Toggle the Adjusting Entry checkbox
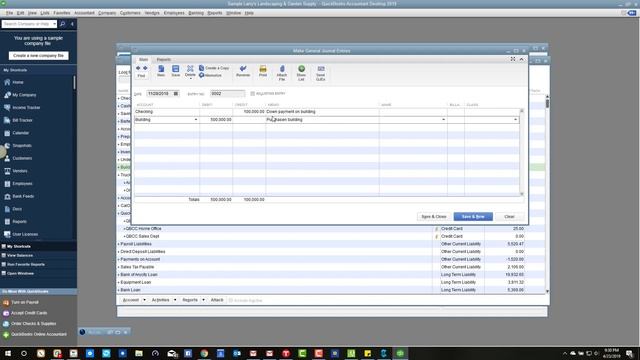Viewport: 640px width, 360px height. point(253,94)
